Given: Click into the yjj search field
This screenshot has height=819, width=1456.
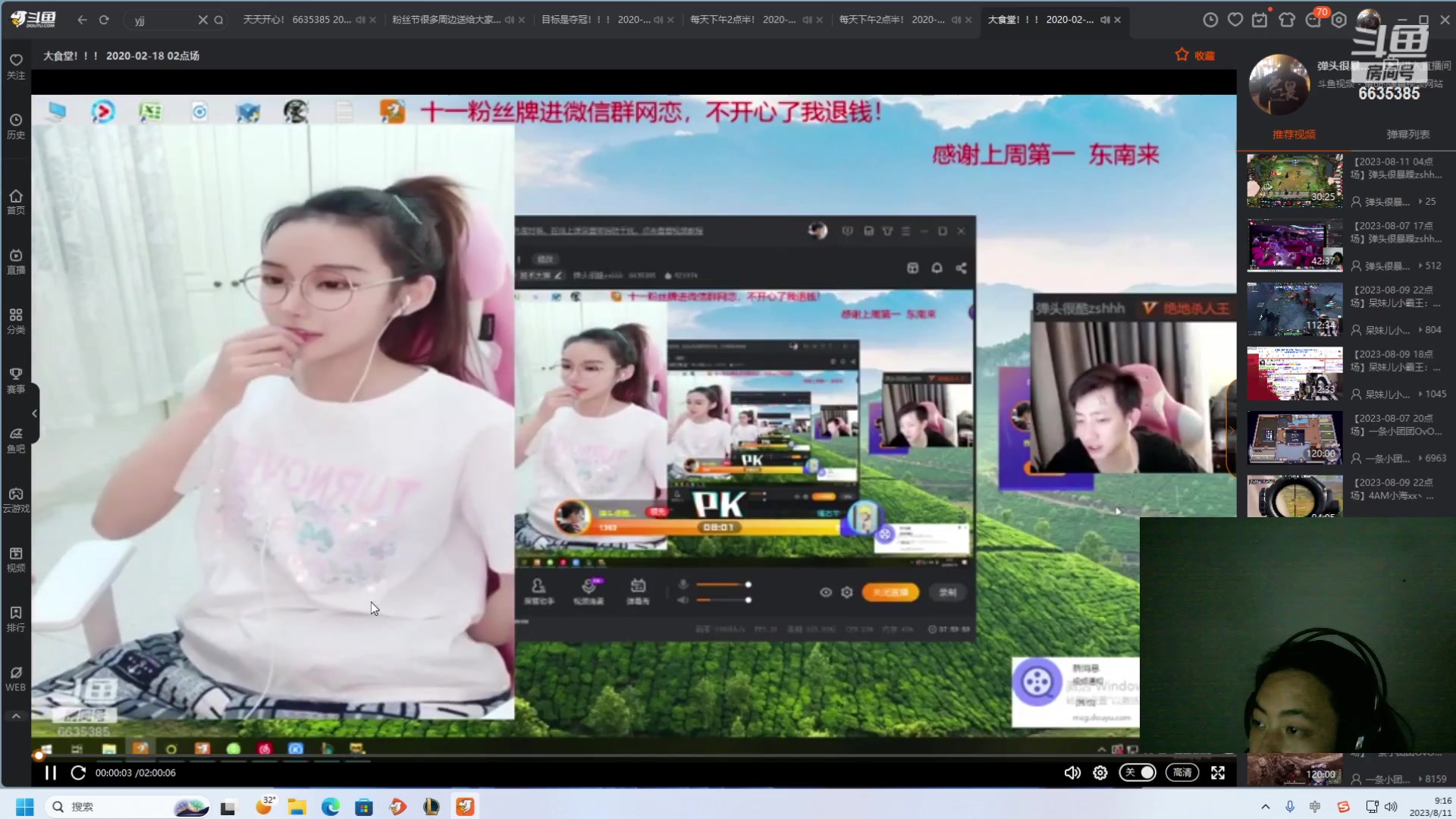Looking at the screenshot, I should point(163,20).
